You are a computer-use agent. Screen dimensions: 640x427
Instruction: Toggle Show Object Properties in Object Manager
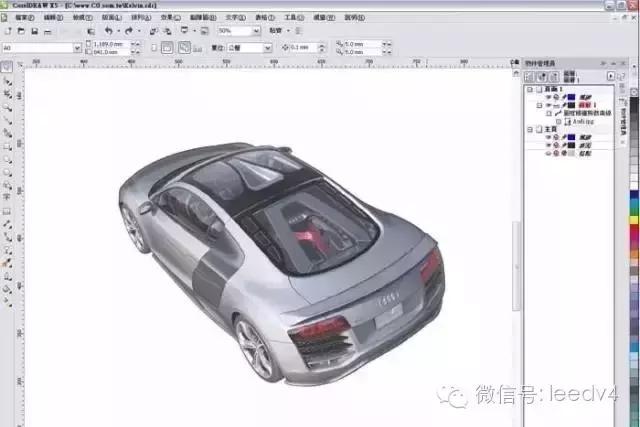click(x=529, y=76)
